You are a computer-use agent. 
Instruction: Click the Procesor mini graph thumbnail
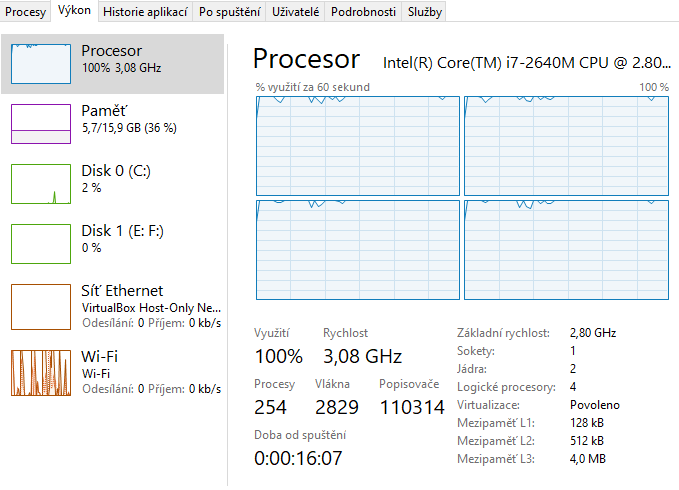(41, 64)
